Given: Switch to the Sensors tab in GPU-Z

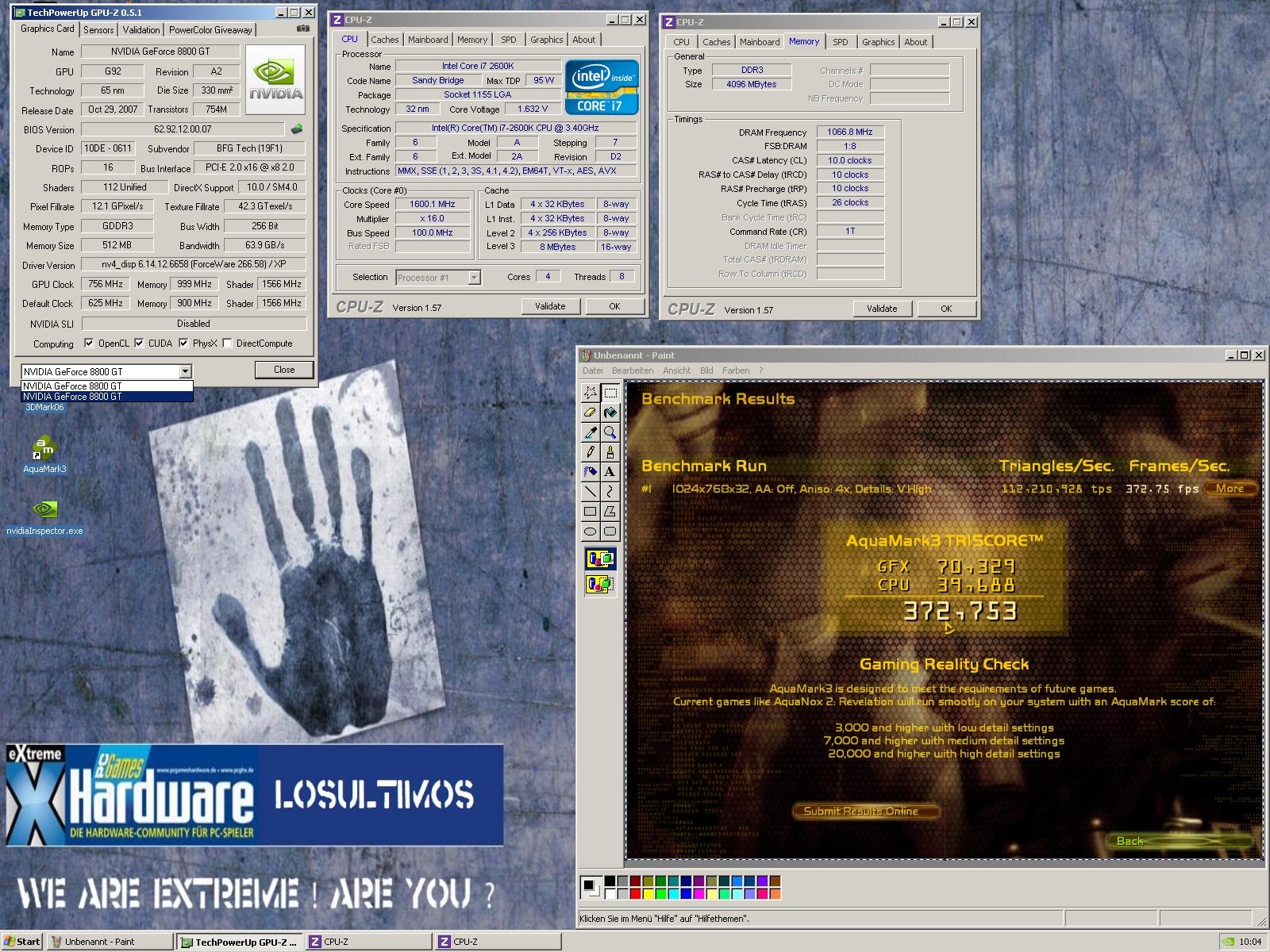Looking at the screenshot, I should click(x=98, y=30).
